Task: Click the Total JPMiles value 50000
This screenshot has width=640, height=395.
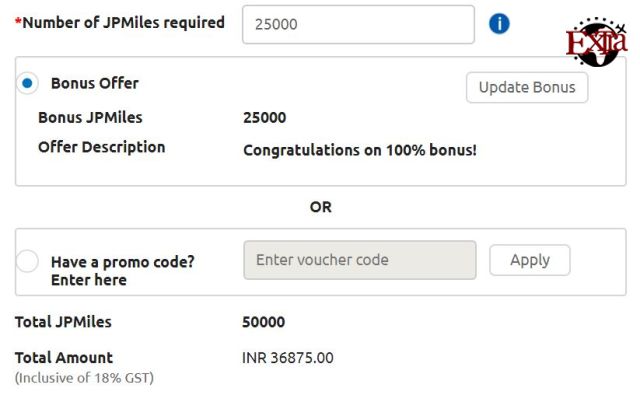Action: click(x=263, y=322)
